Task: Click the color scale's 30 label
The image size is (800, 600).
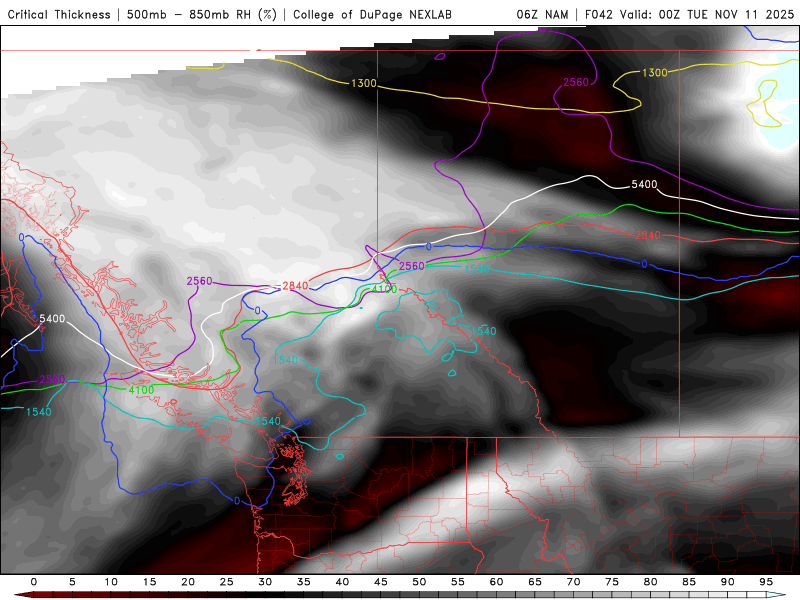Action: pyautogui.click(x=265, y=582)
